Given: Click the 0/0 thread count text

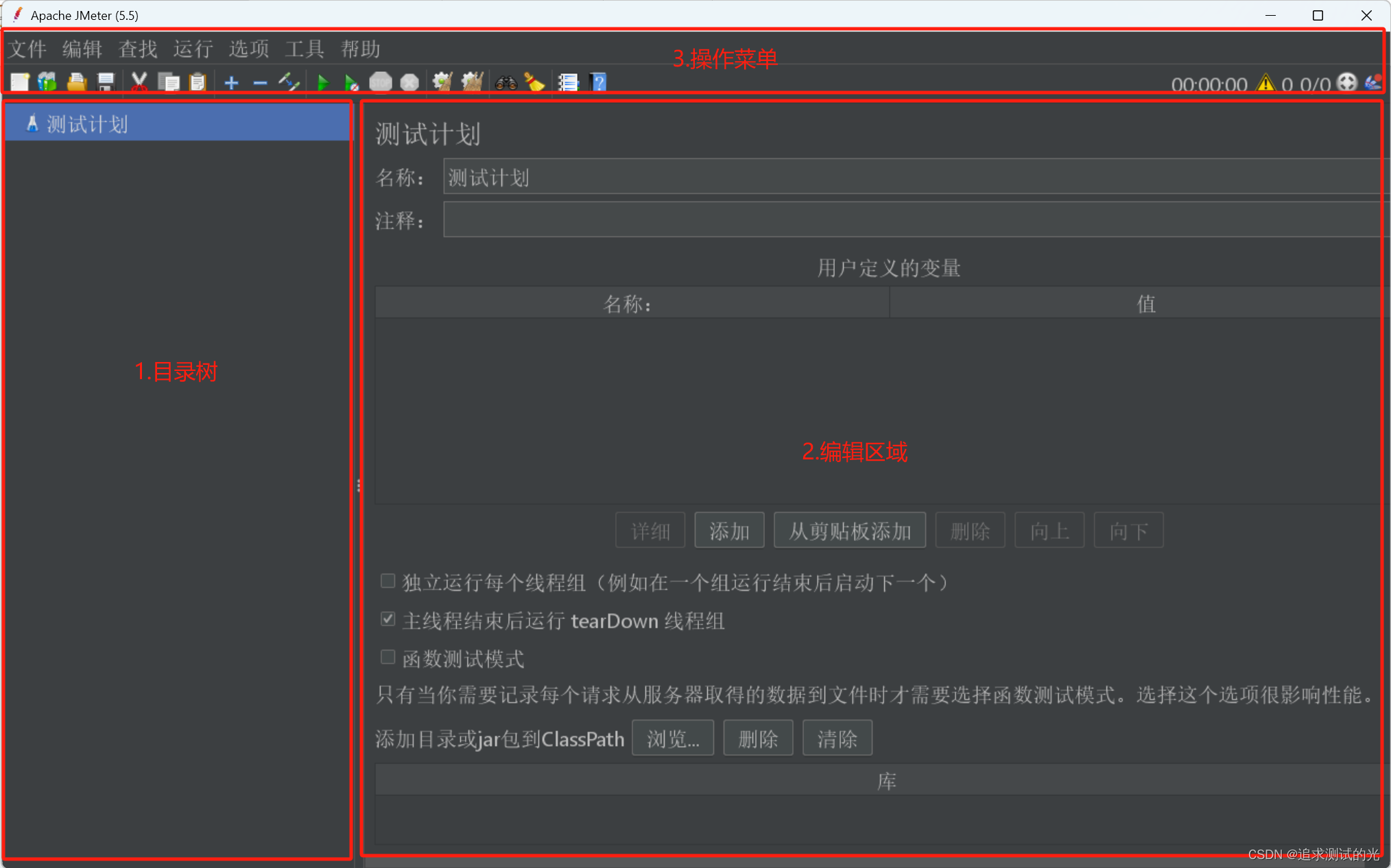Looking at the screenshot, I should coord(1315,84).
